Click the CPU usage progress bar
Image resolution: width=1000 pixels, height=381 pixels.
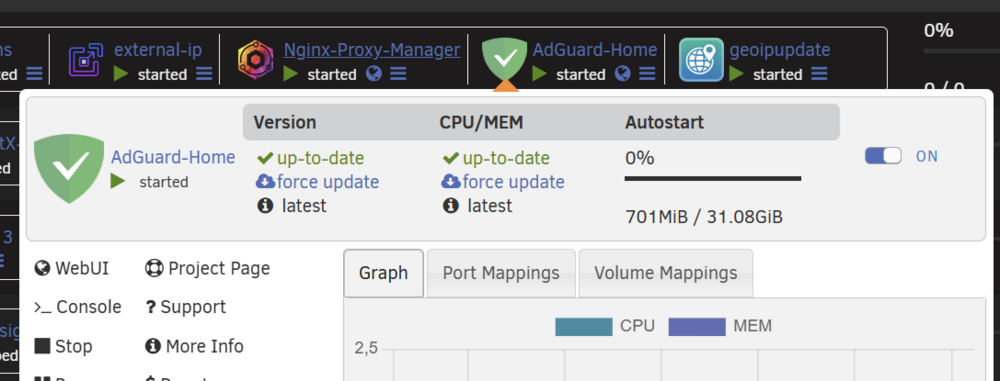point(712,179)
